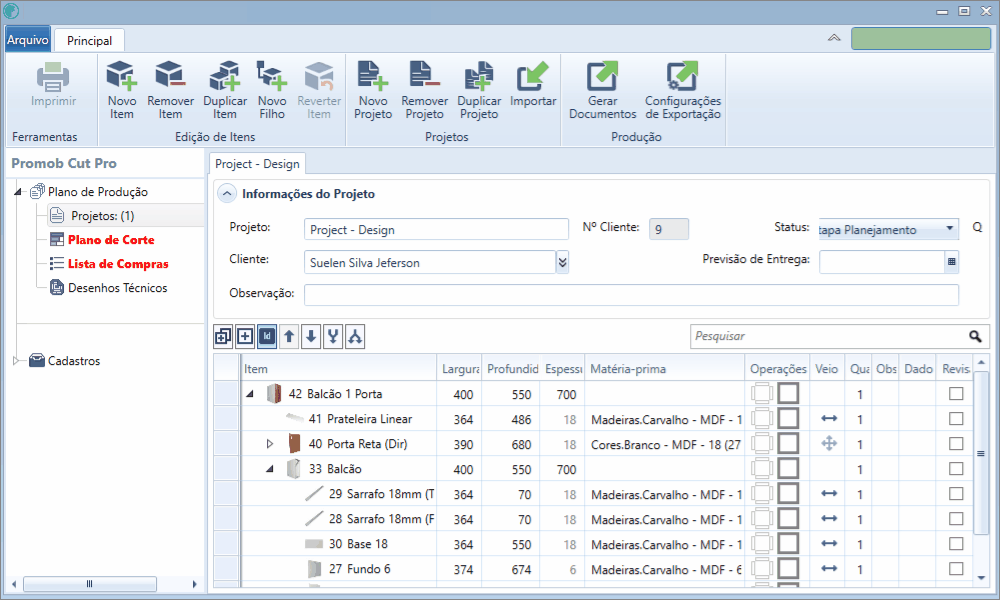
Task: Click the expand-all tree icon in item toolbar
Action: [x=223, y=336]
